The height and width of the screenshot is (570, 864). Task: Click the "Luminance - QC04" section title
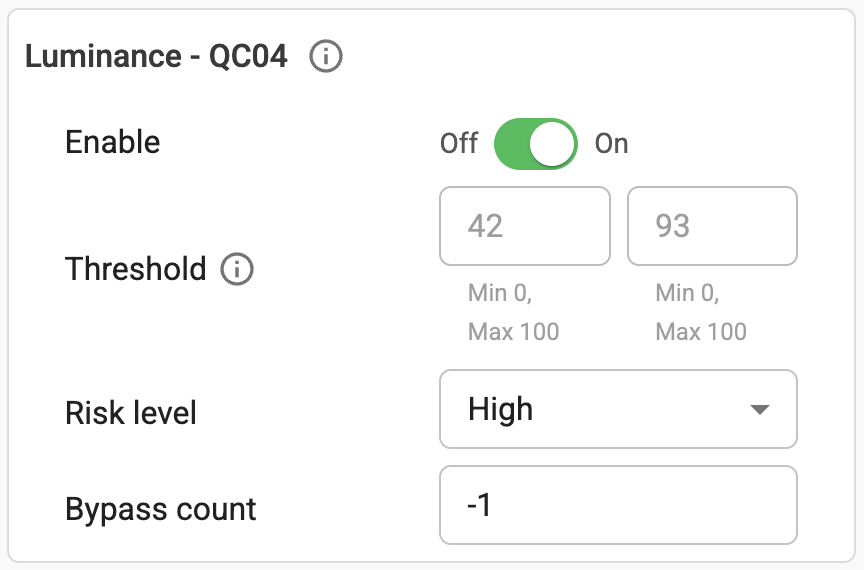[x=156, y=58]
